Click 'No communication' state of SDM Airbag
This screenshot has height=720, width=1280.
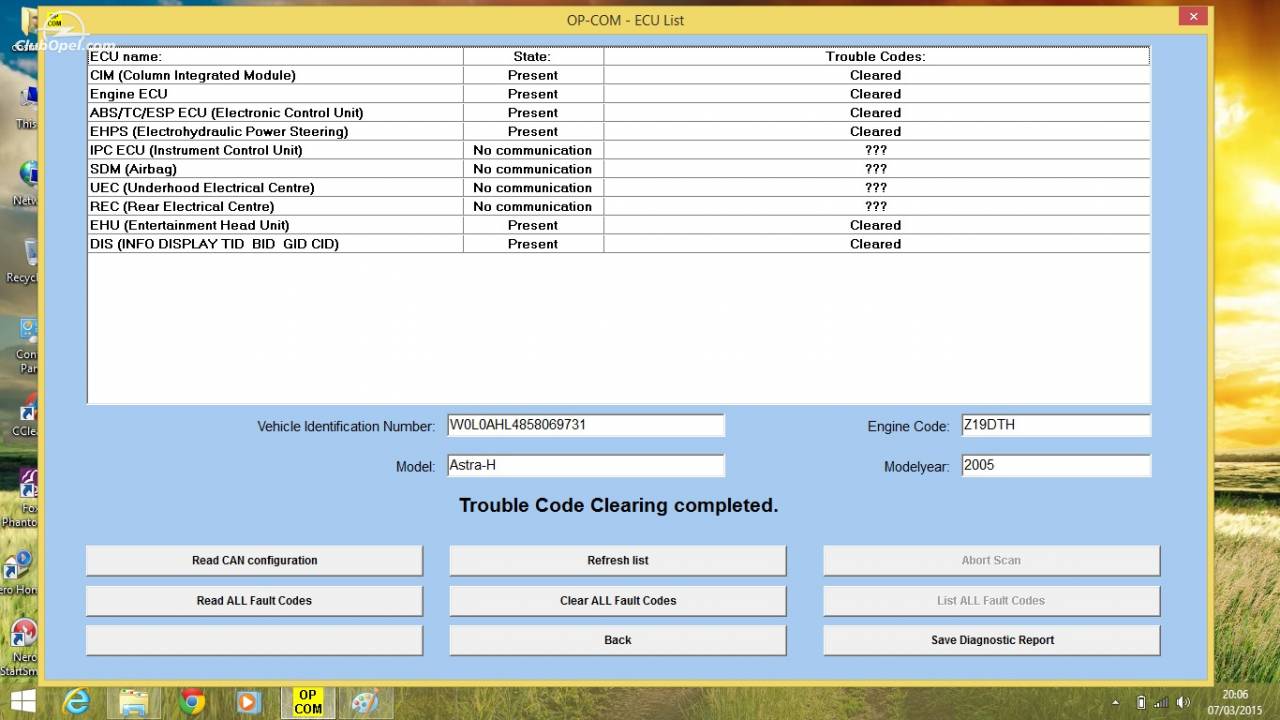533,169
